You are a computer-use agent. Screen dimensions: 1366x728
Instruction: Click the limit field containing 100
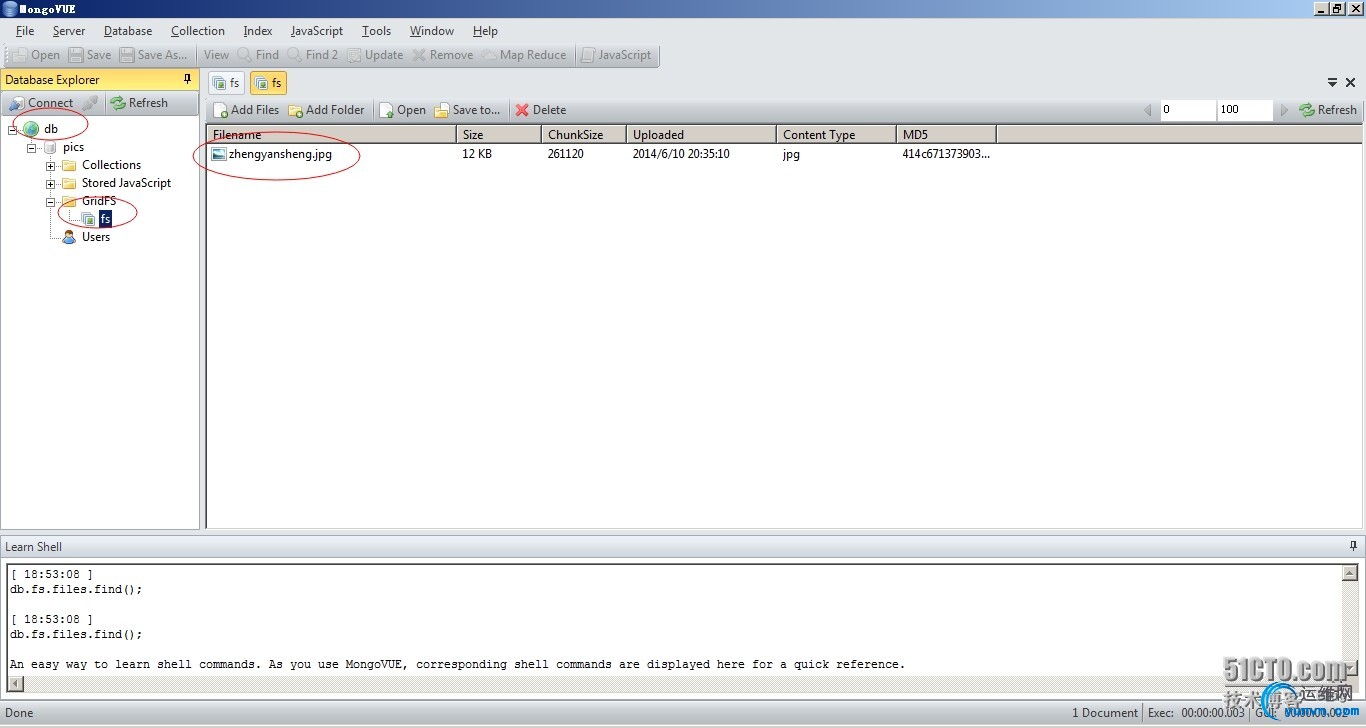coord(1245,110)
